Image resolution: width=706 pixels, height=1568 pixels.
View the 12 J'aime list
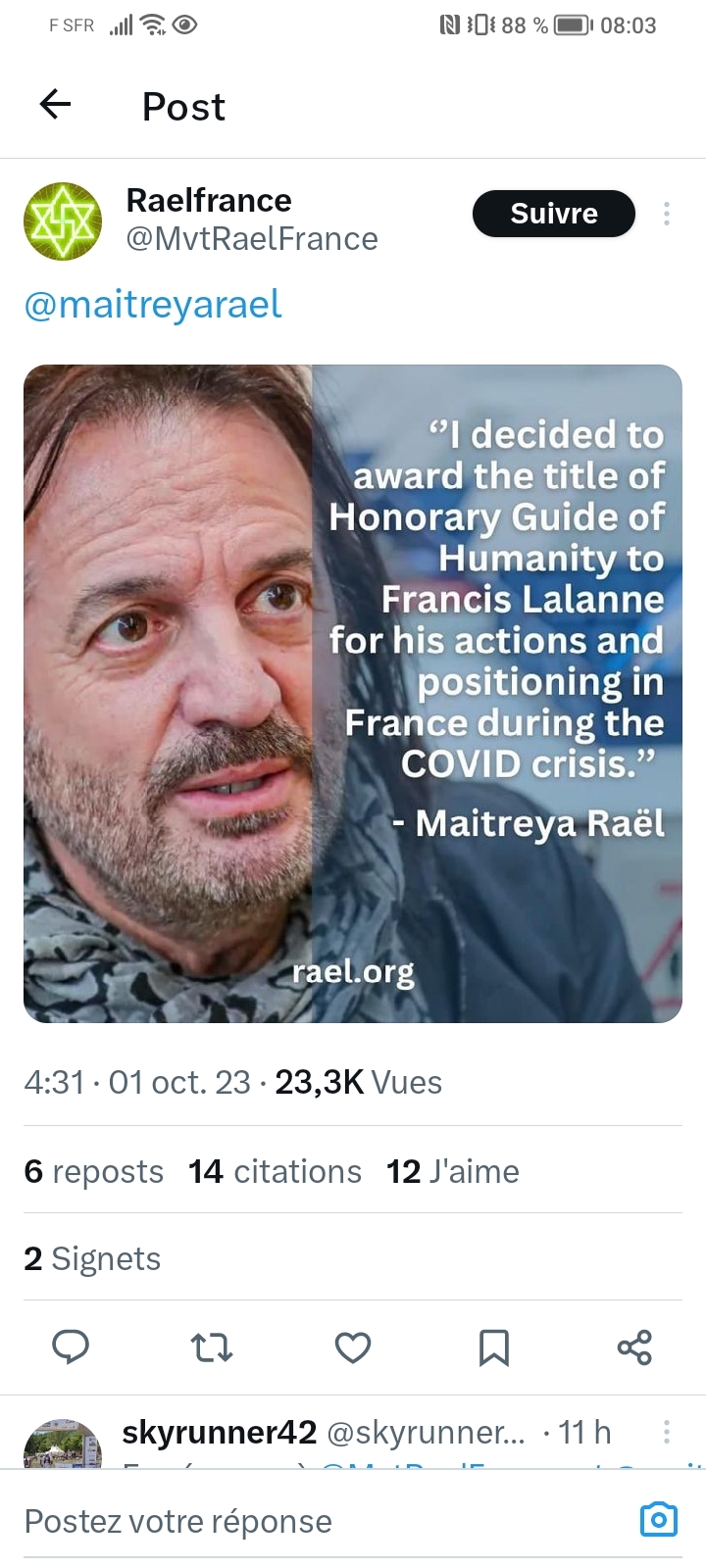(452, 1171)
